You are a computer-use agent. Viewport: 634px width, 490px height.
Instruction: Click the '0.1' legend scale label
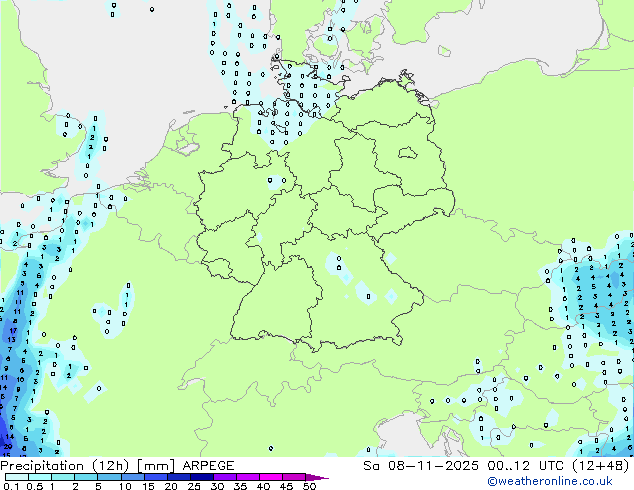pos(11,486)
